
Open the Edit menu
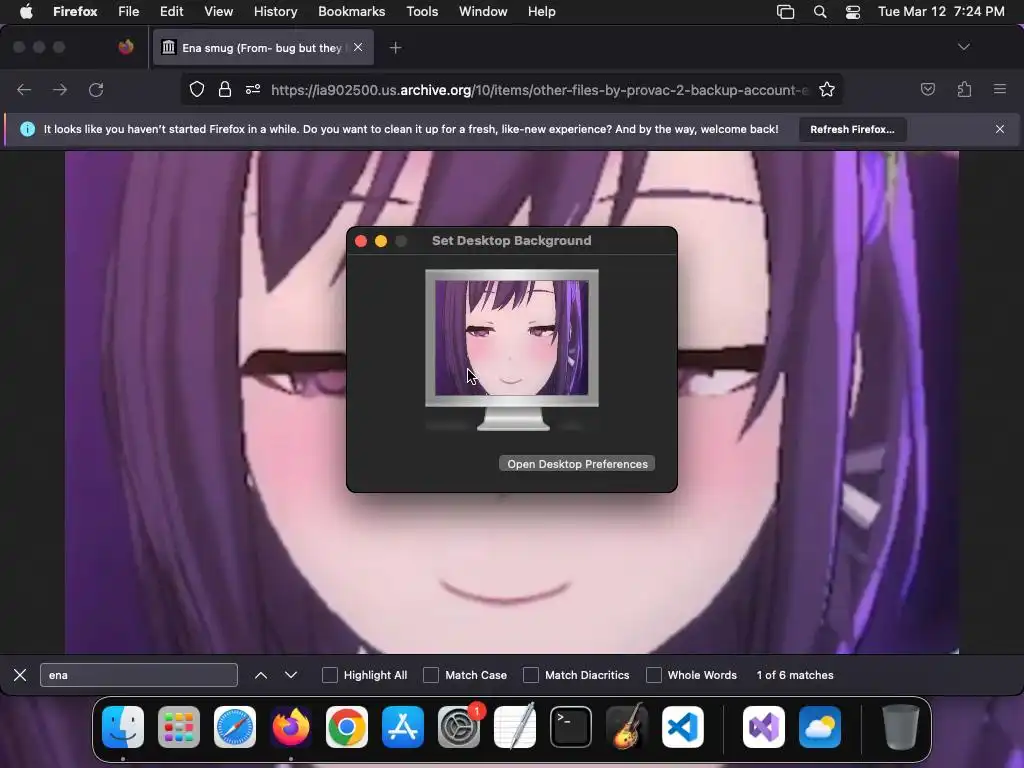(172, 12)
